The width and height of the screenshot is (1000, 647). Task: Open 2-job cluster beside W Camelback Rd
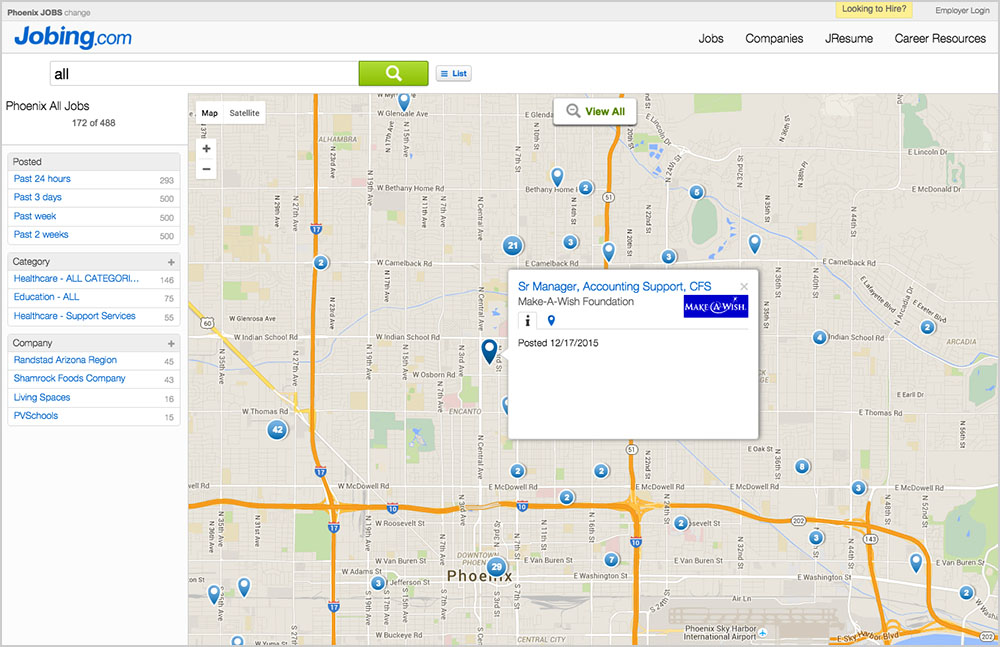click(321, 262)
